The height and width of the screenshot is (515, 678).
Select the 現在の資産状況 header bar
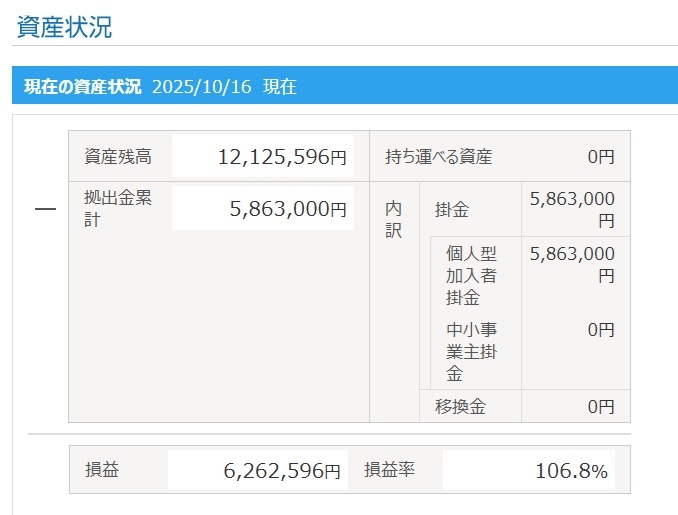pos(345,85)
